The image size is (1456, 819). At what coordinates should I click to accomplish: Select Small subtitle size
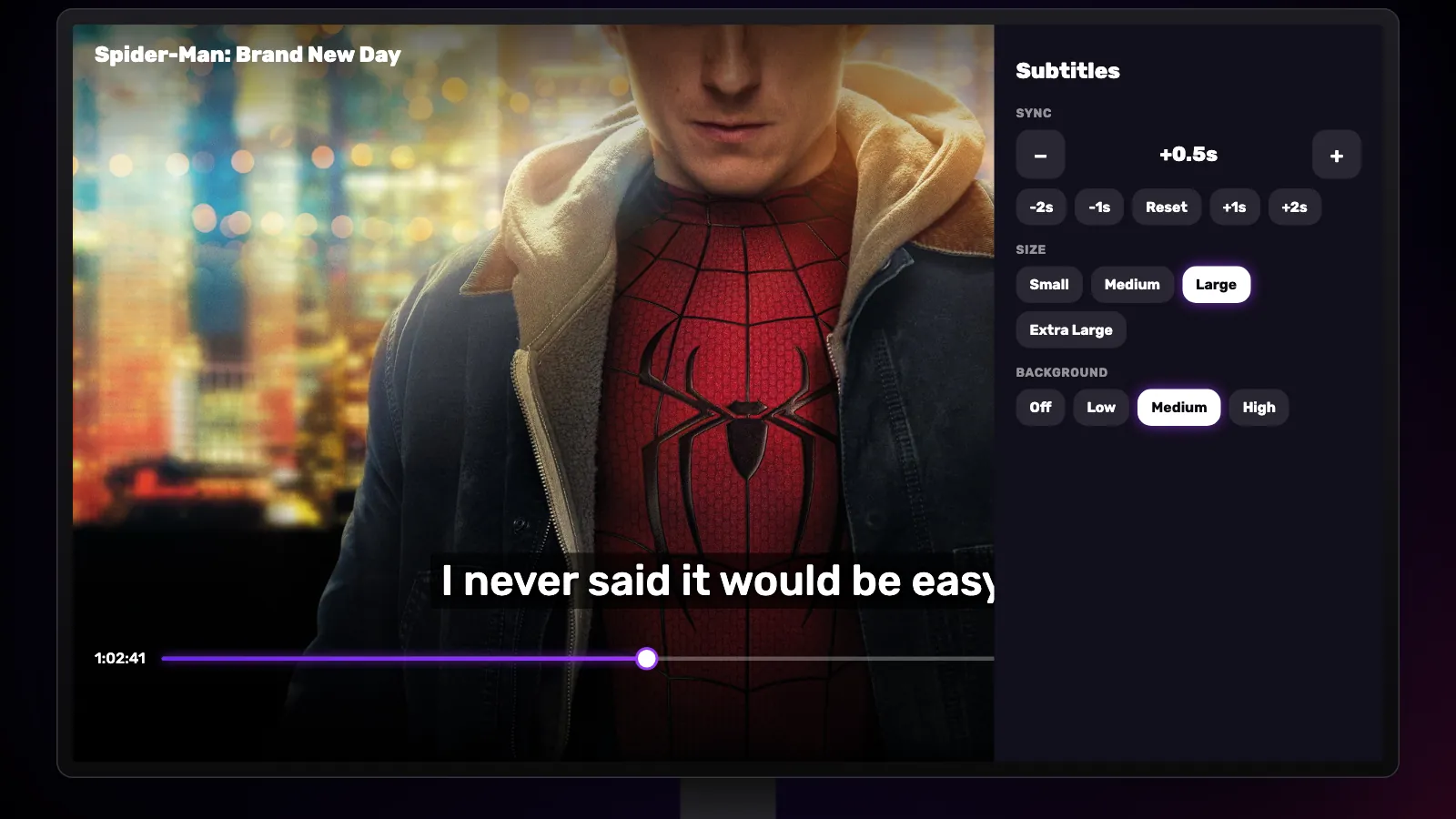[1049, 285]
